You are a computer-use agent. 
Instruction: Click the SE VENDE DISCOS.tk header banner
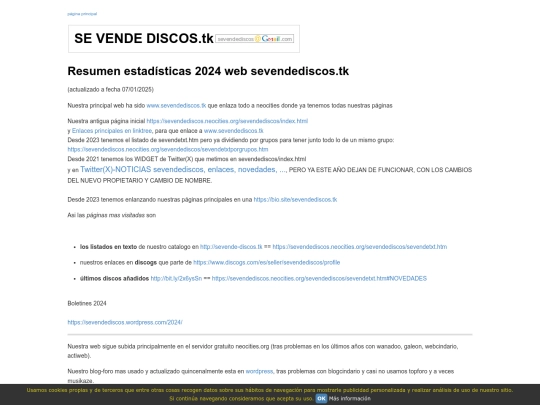click(184, 39)
